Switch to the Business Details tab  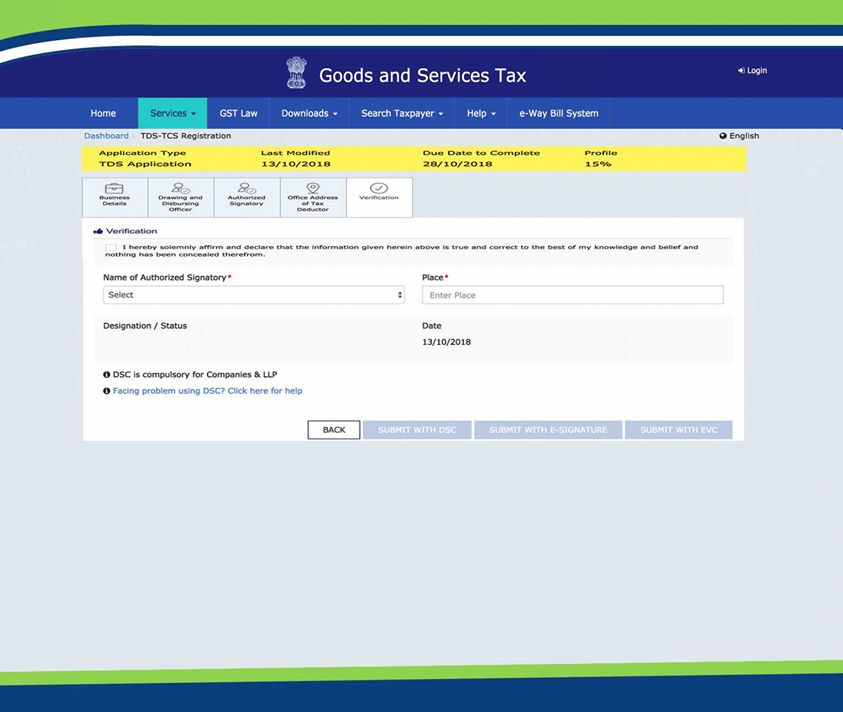coord(115,197)
